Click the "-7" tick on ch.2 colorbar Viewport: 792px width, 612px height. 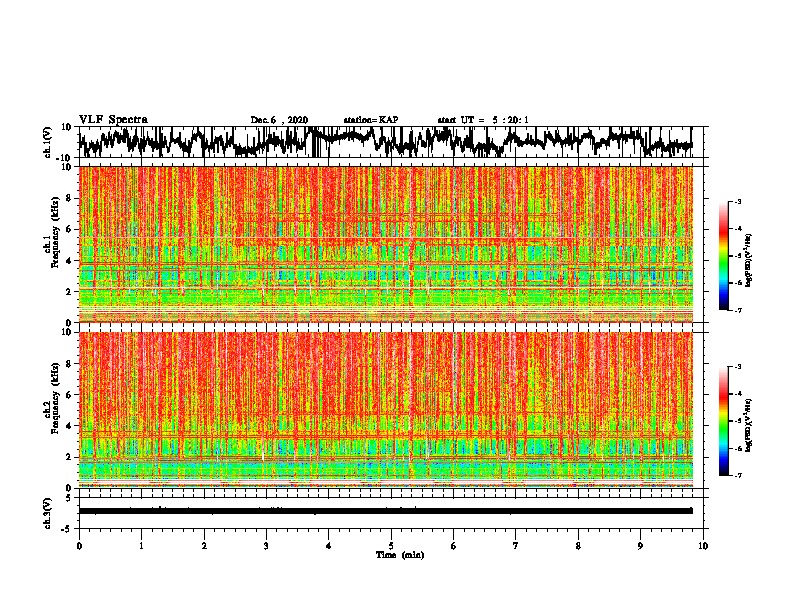tap(738, 475)
